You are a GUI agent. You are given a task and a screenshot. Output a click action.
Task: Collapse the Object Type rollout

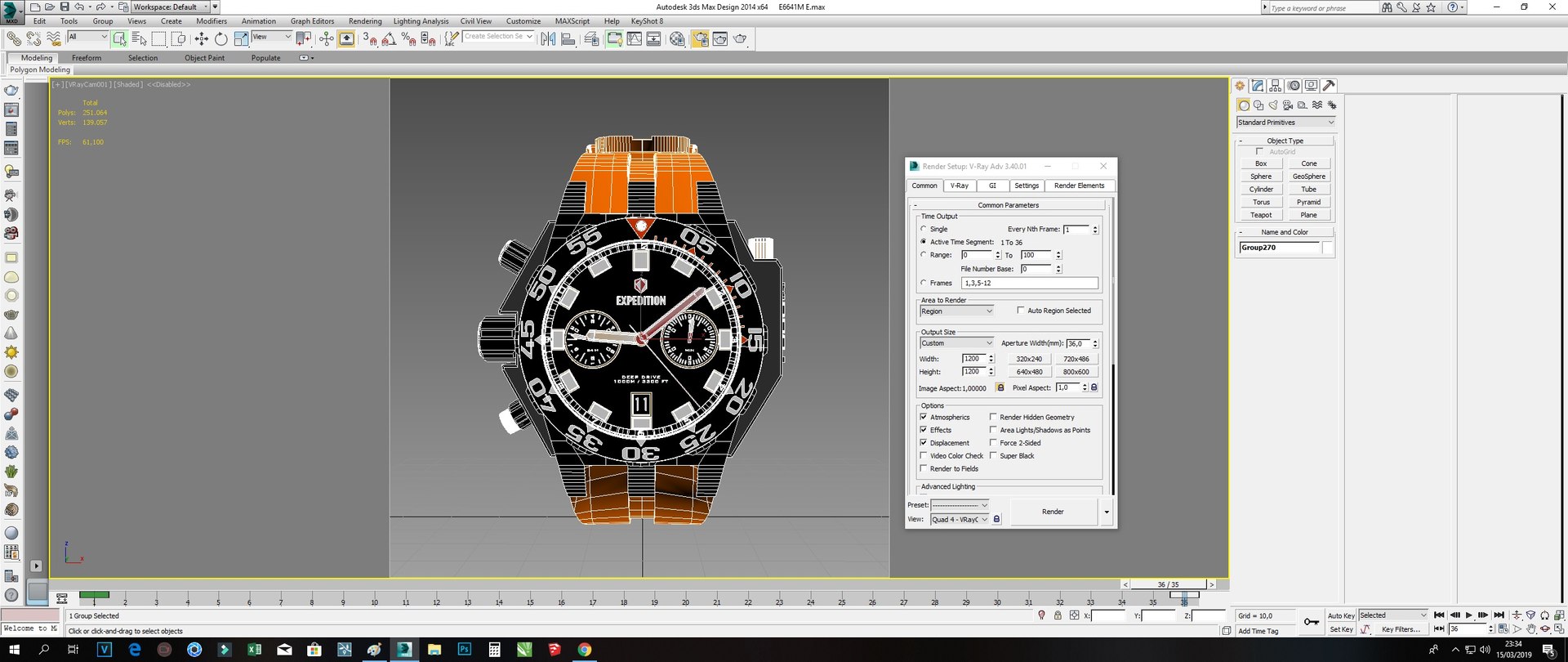[x=1285, y=141]
